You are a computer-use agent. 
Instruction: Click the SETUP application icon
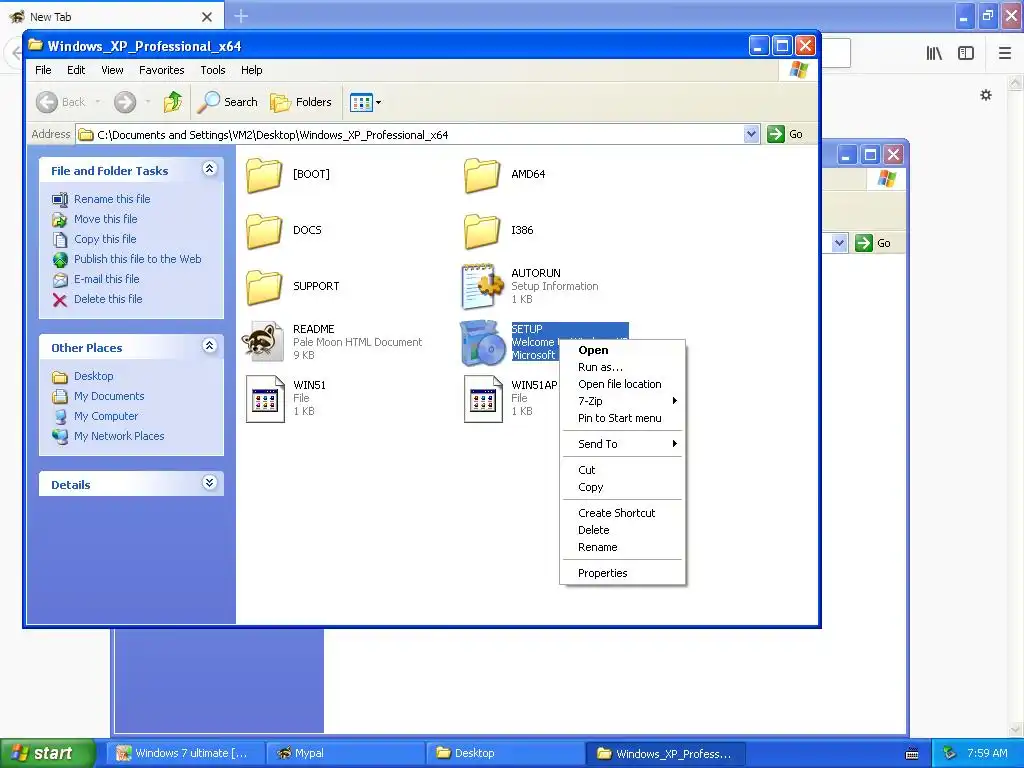(x=482, y=342)
